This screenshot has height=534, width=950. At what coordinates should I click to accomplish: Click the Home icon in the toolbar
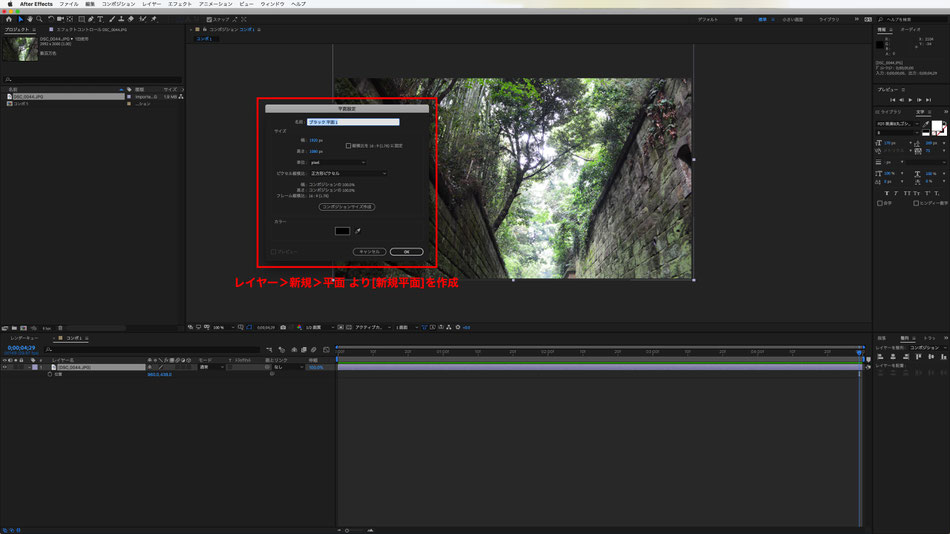[x=9, y=19]
